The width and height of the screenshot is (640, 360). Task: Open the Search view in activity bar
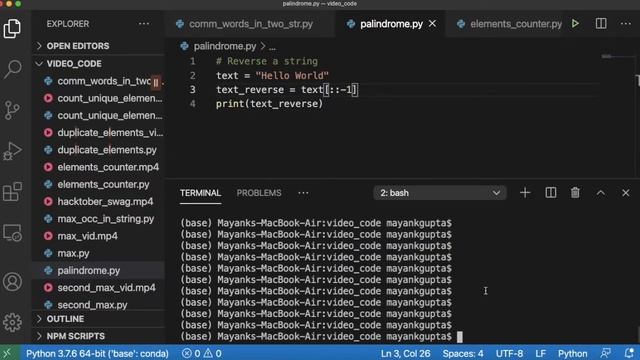coord(12,69)
